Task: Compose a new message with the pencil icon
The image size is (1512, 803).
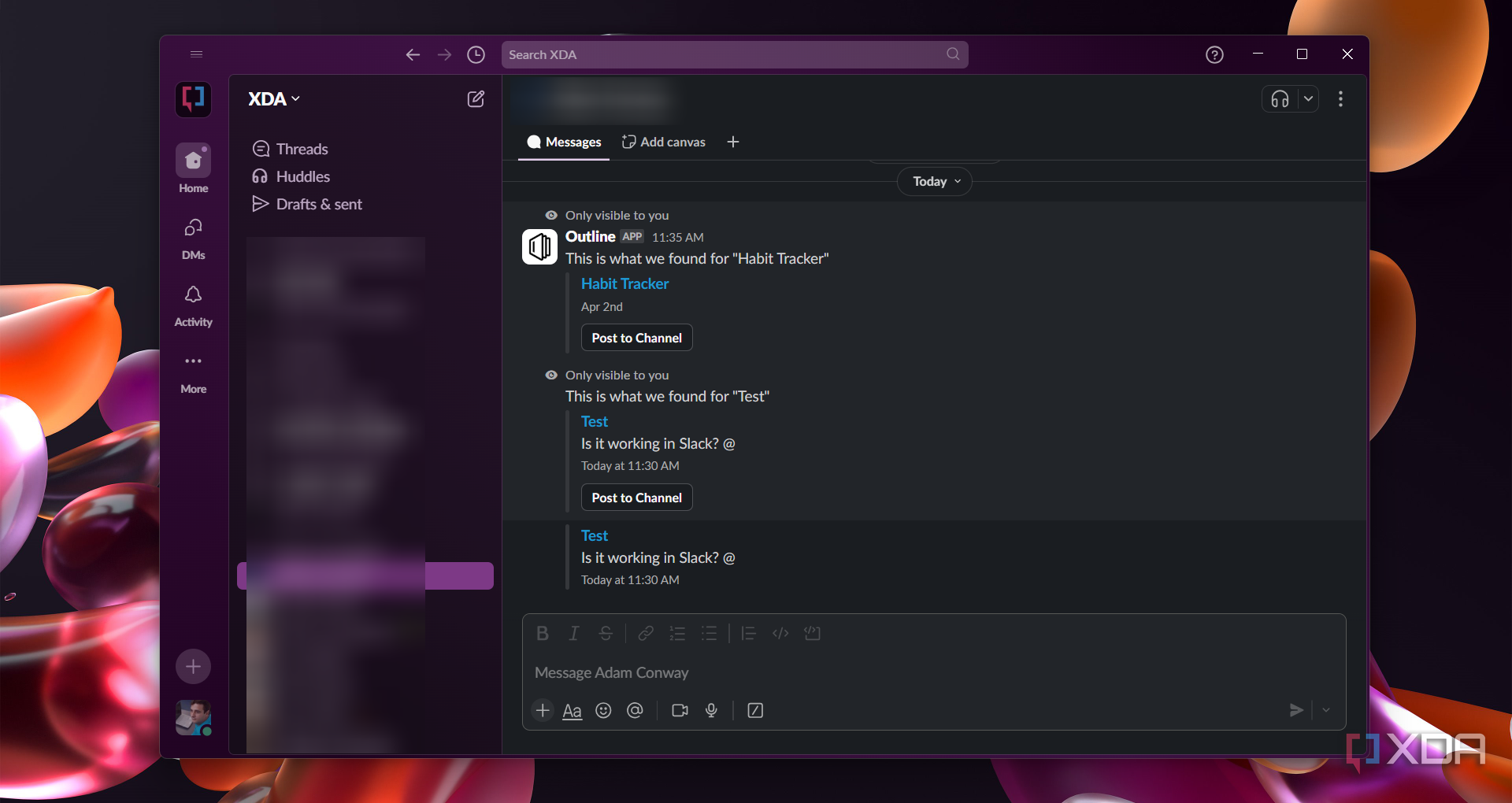Action: pos(476,99)
